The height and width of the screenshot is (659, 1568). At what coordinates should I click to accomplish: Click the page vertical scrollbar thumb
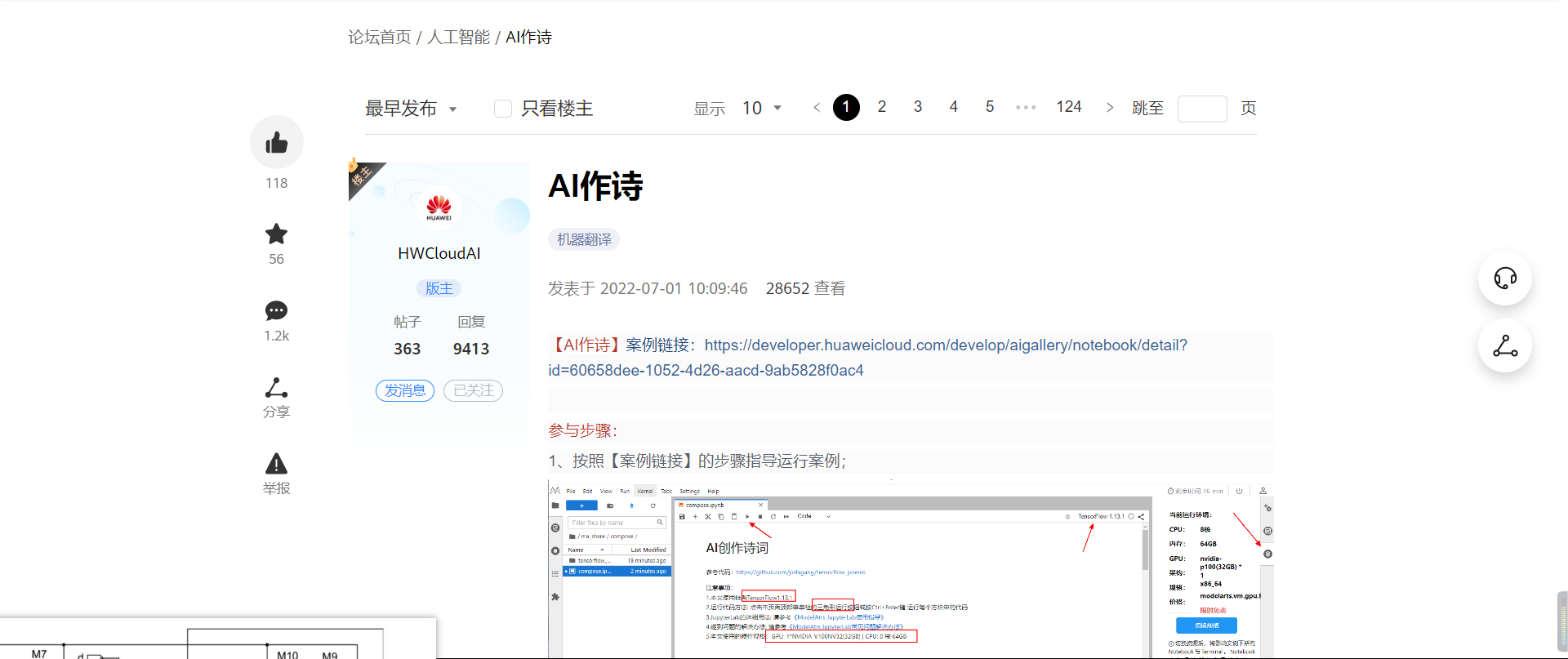(1562, 621)
